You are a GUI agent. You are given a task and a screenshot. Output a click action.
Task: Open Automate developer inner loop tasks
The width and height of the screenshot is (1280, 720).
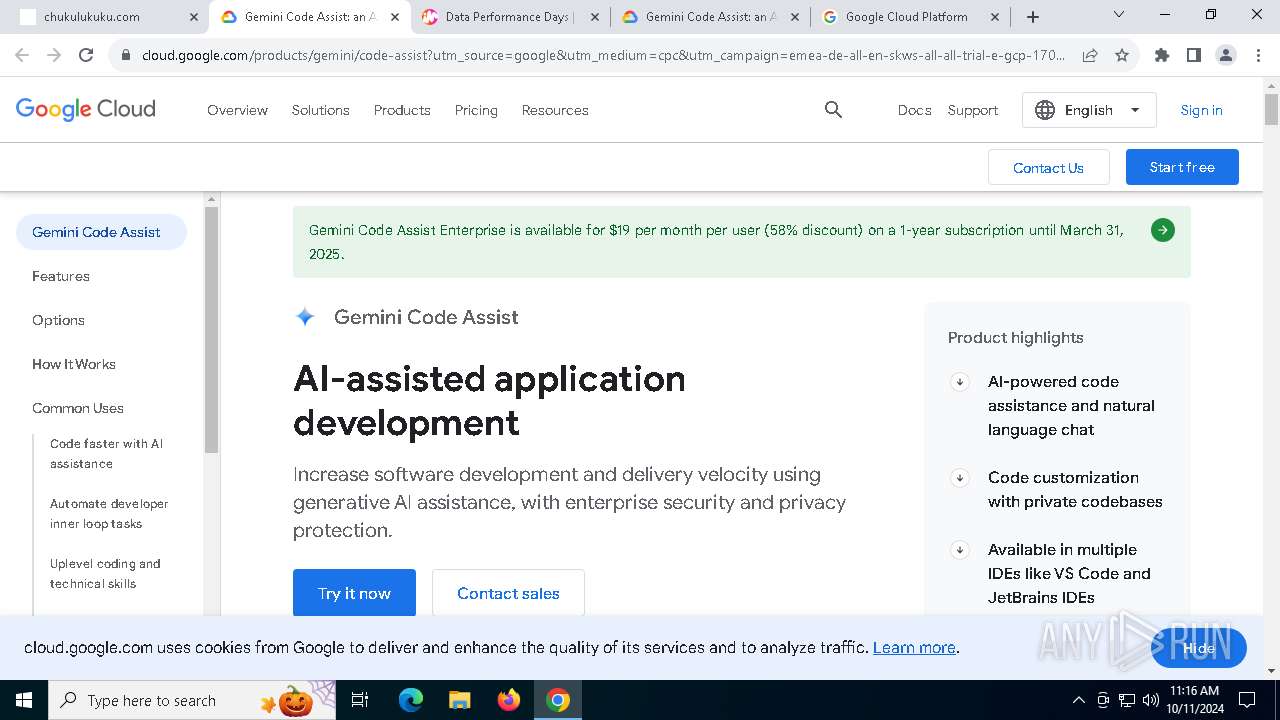pos(109,514)
